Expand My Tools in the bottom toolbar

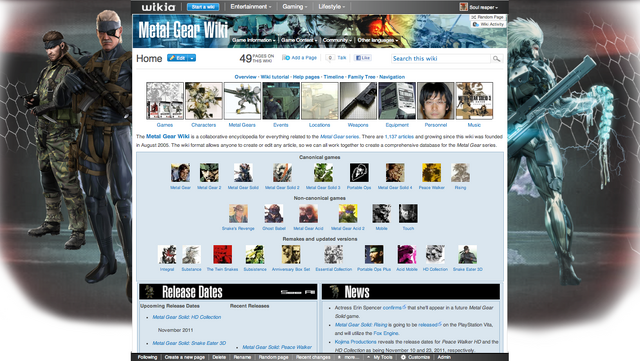click(380, 357)
